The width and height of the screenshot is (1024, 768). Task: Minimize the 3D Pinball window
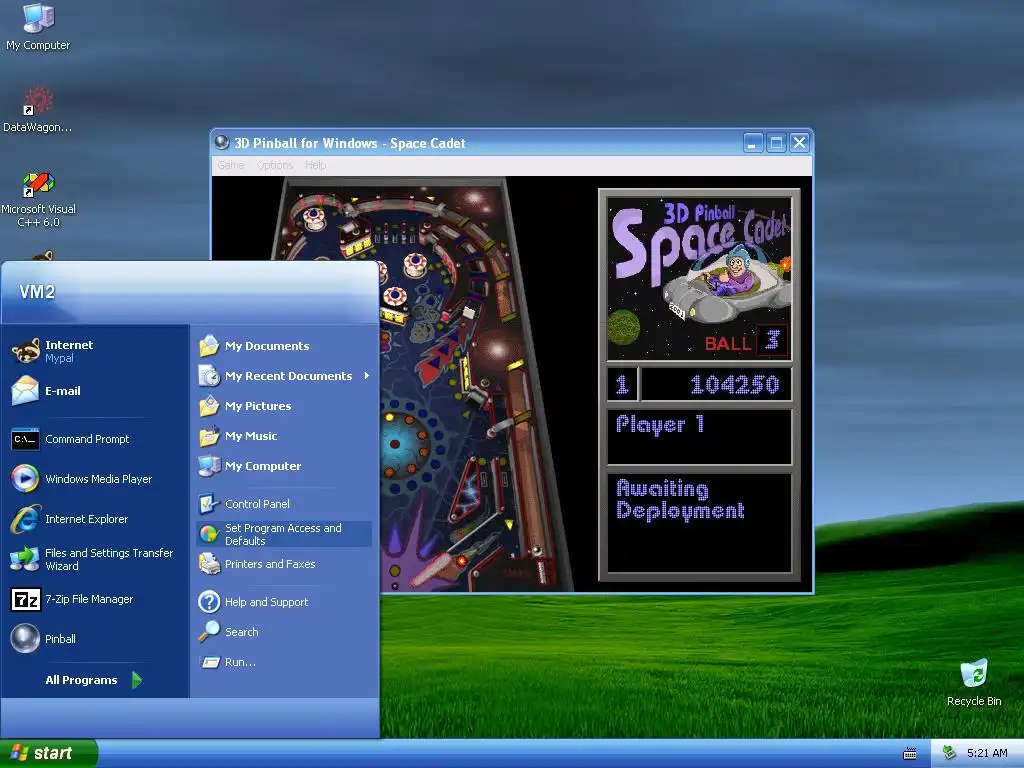click(x=753, y=143)
